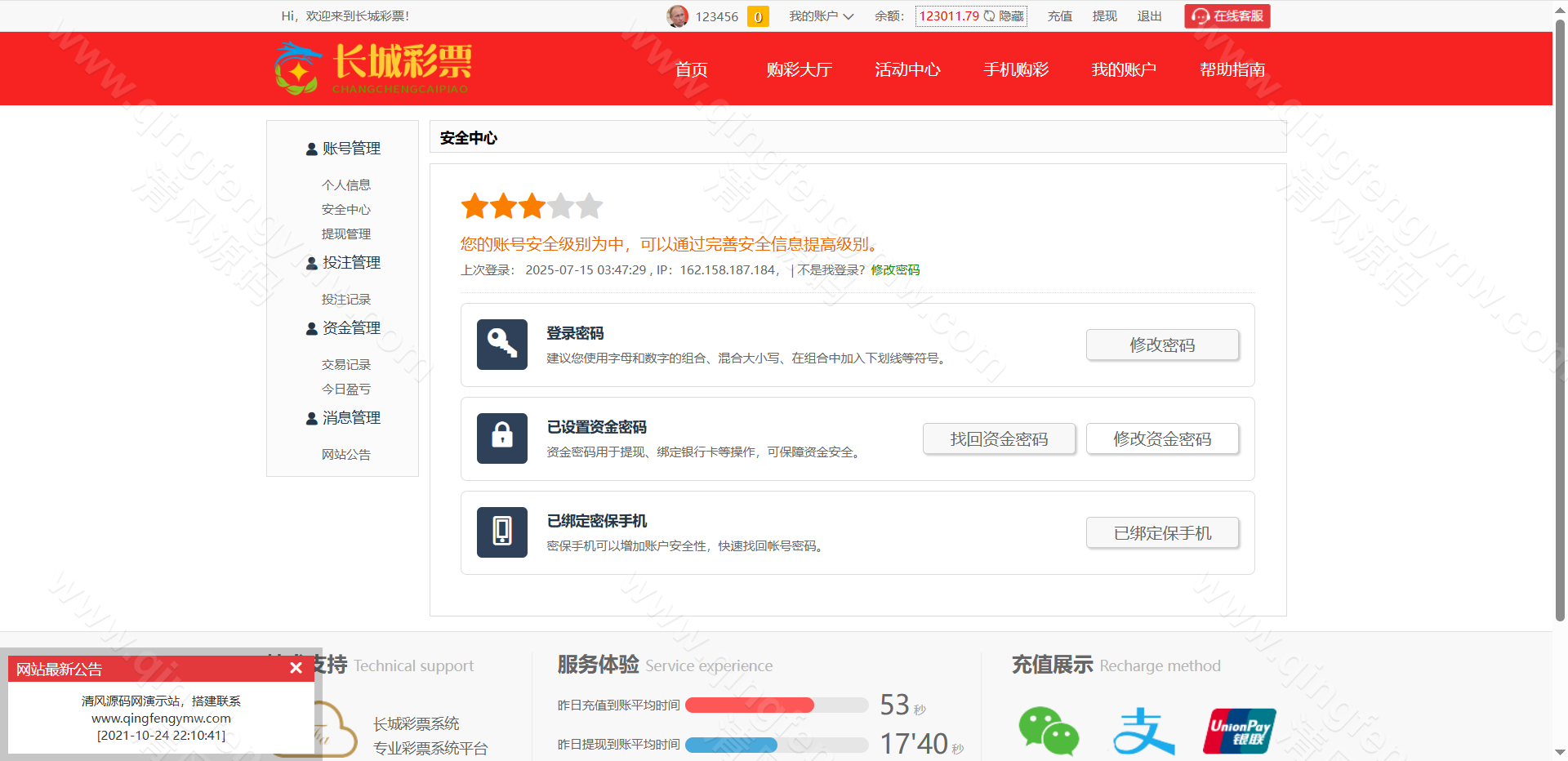This screenshot has width=1568, height=761.
Task: Open the orange message count badge
Action: pyautogui.click(x=758, y=16)
